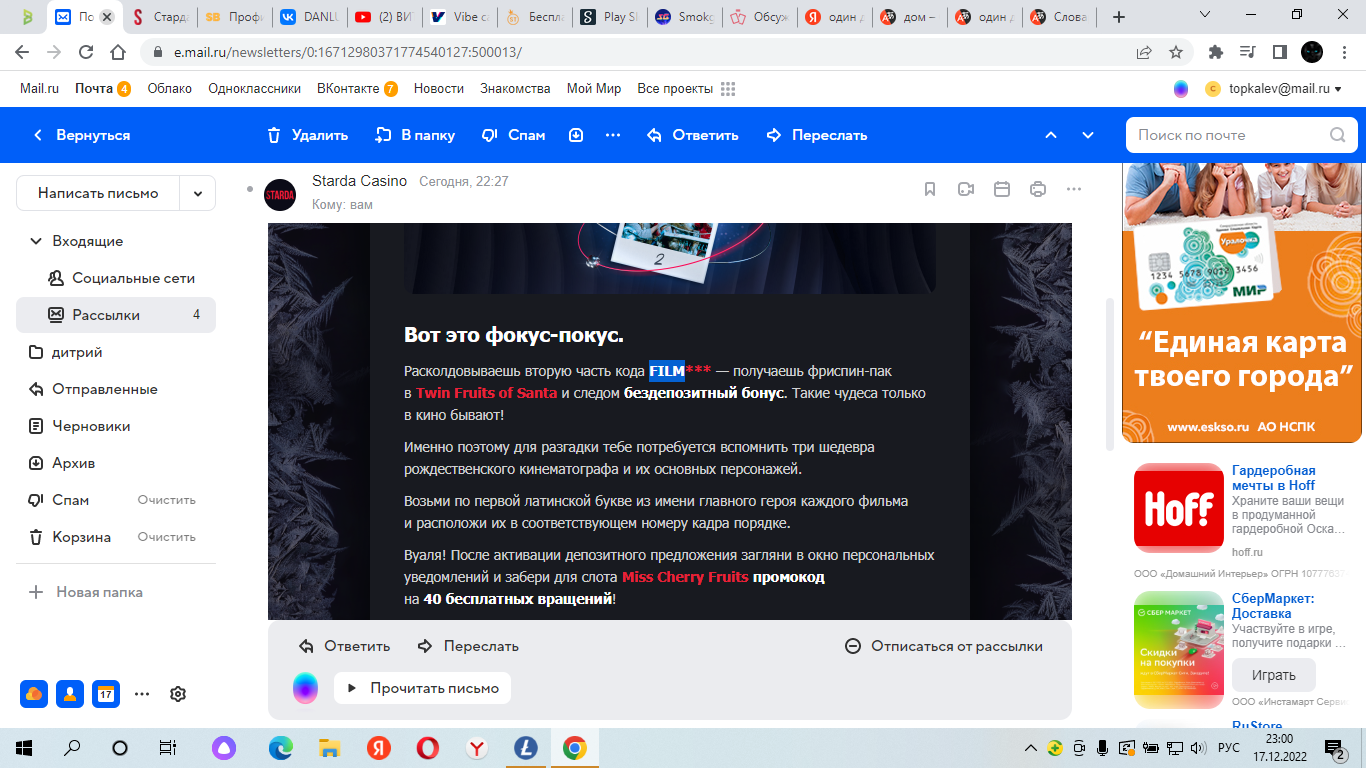
Task: Expand the compose options dropdown arrow
Action: pos(198,193)
